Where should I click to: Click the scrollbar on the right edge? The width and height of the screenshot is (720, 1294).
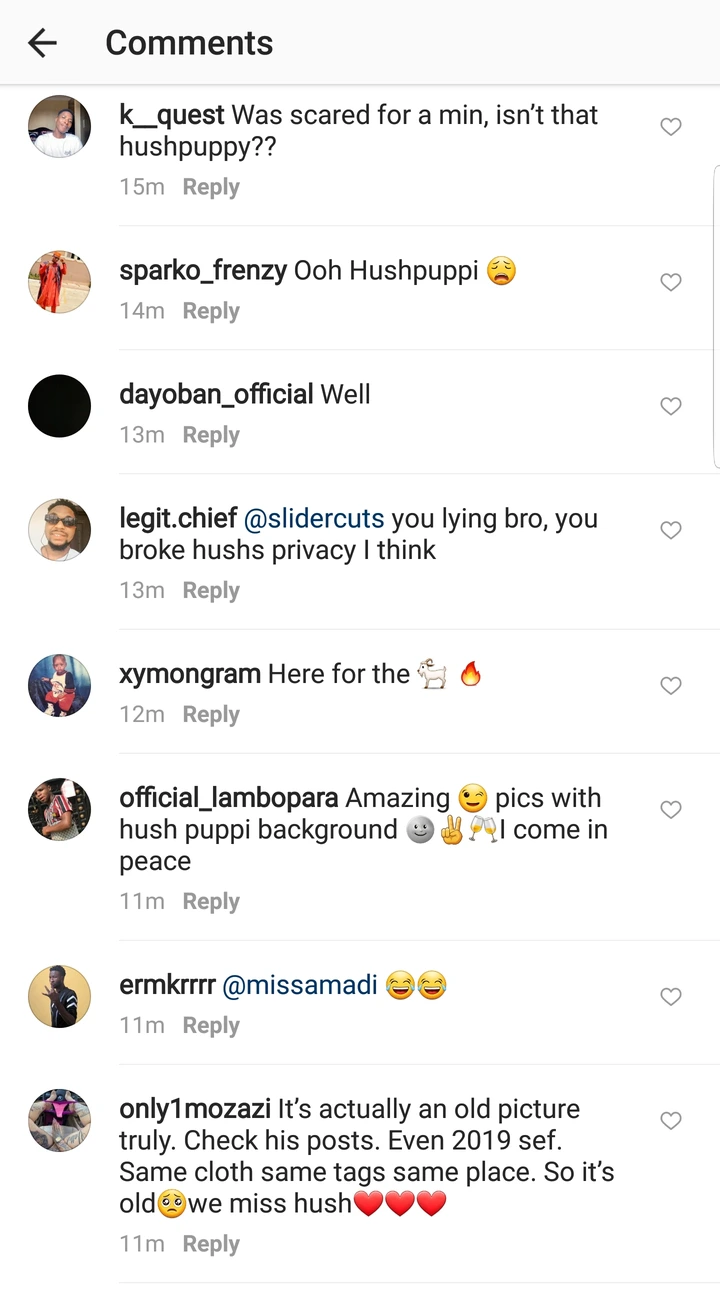click(x=716, y=315)
